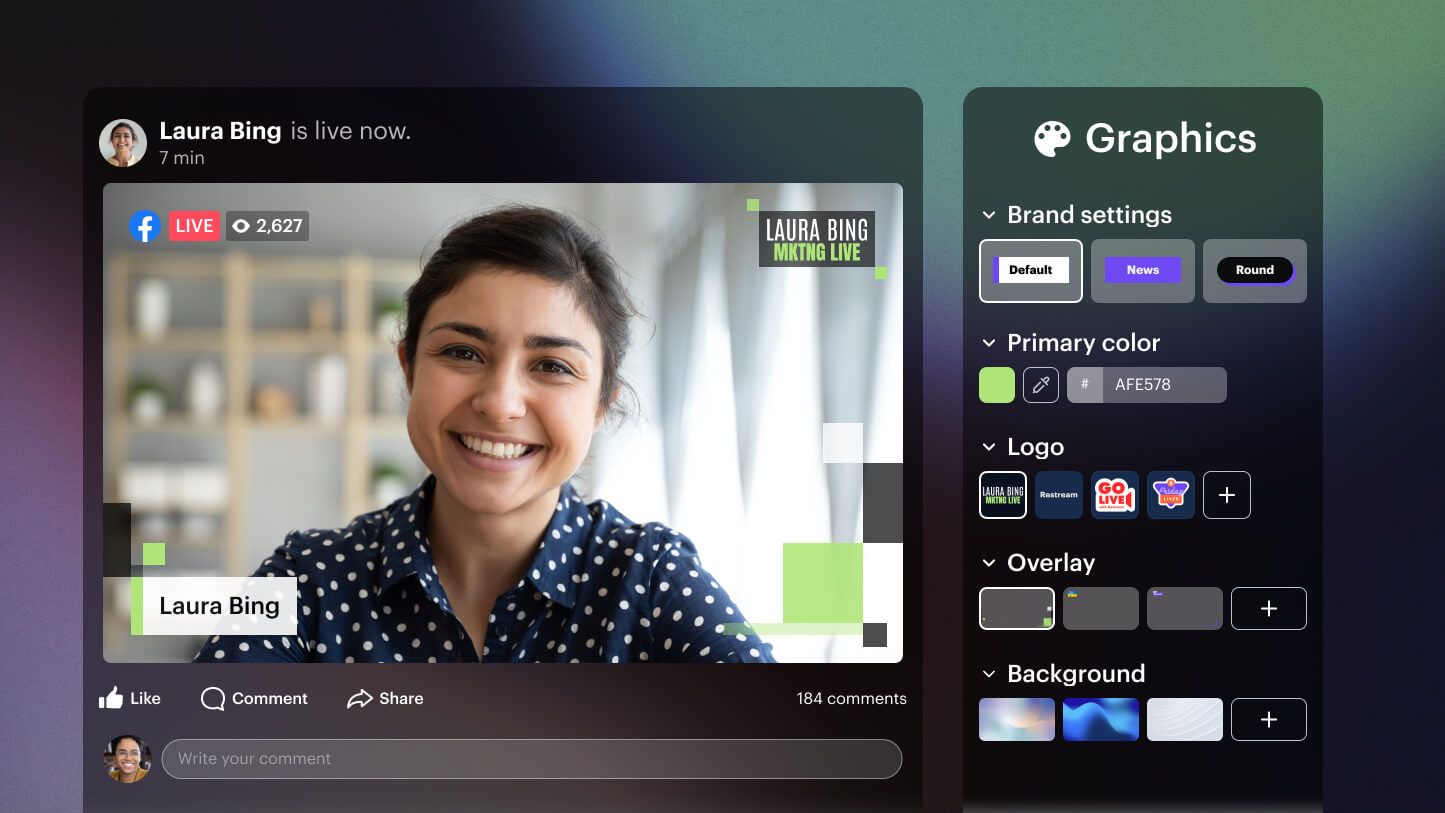Select the Restream logo
Screen dimensions: 1445x813
pyautogui.click(x=1058, y=494)
